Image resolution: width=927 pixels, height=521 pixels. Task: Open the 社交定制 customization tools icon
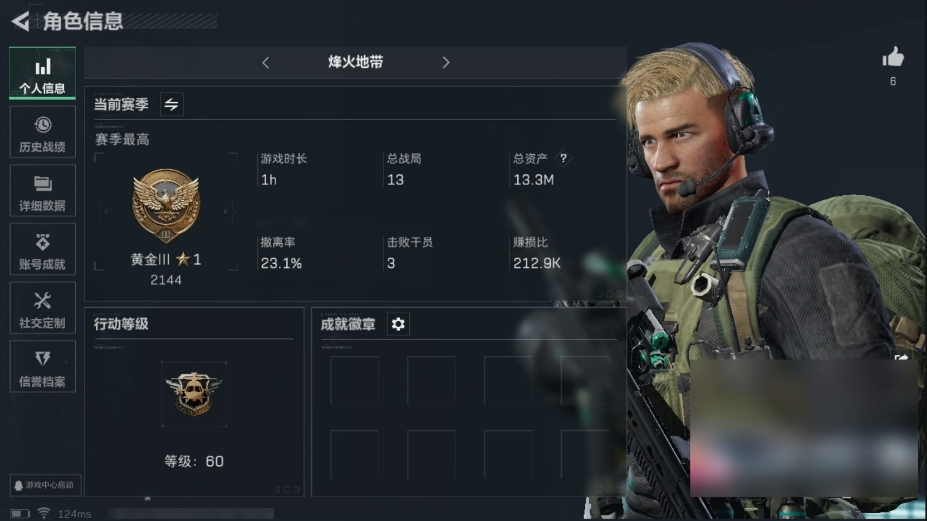[x=43, y=300]
